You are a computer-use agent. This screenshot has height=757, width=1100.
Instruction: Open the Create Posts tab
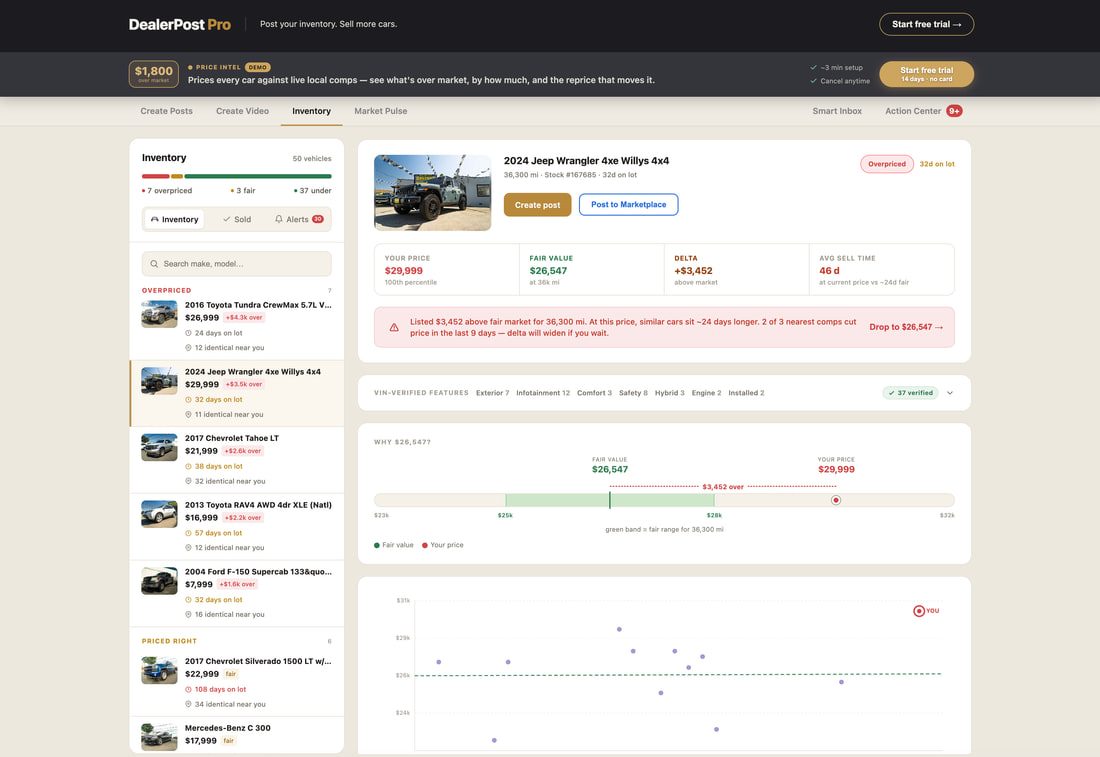166,111
